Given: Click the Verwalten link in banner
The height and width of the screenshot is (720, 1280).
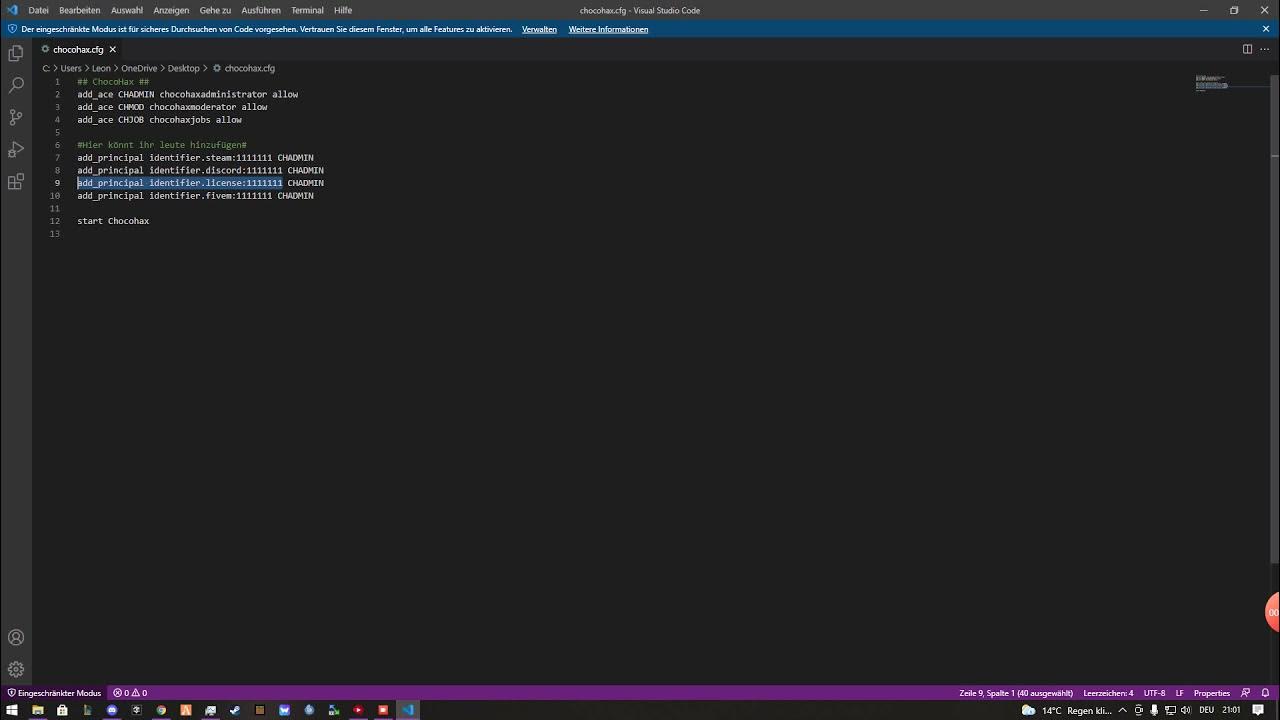Looking at the screenshot, I should pos(539,29).
